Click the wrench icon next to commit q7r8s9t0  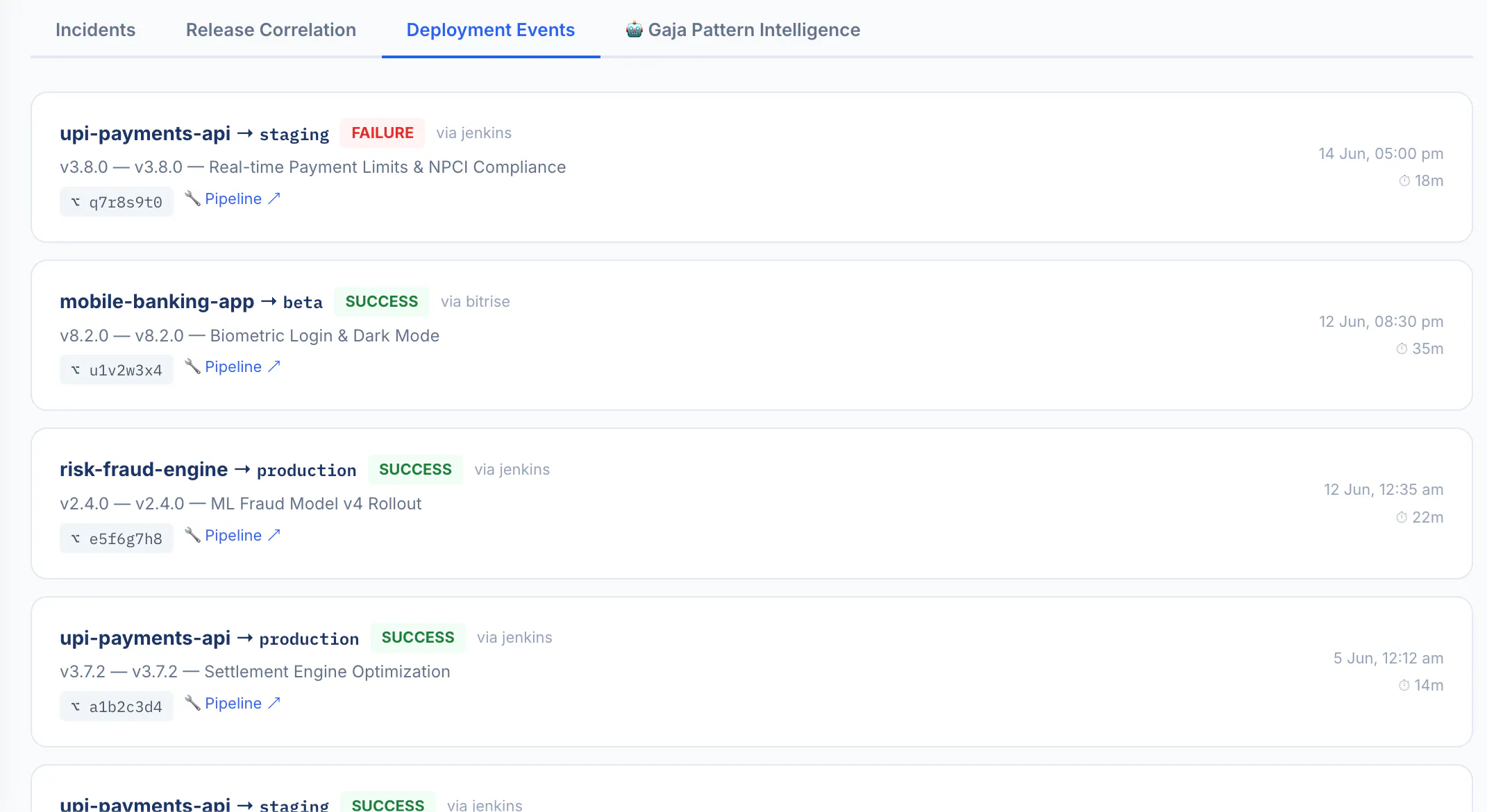(192, 198)
